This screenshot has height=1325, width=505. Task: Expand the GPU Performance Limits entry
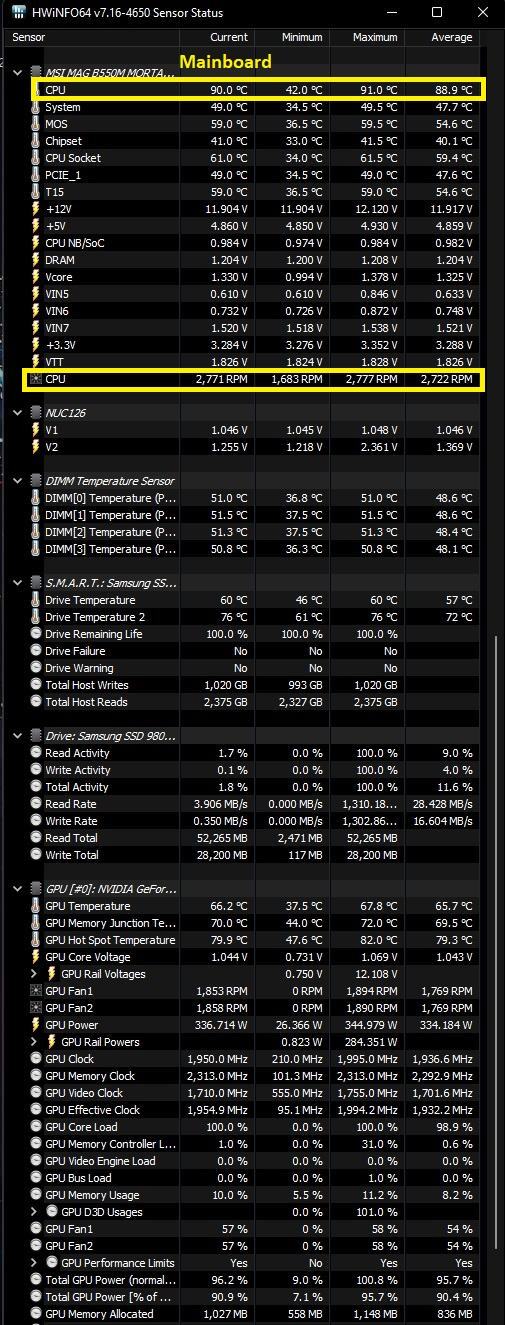36,1263
